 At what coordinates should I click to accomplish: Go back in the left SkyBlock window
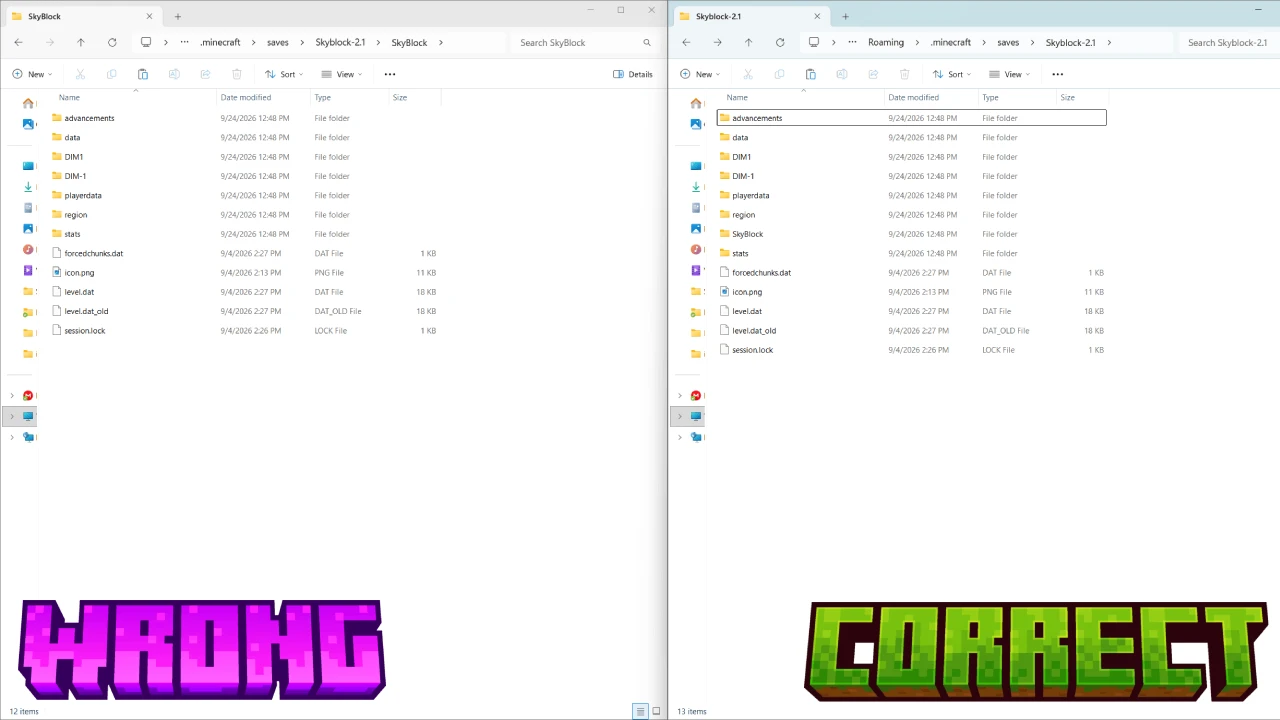point(18,42)
